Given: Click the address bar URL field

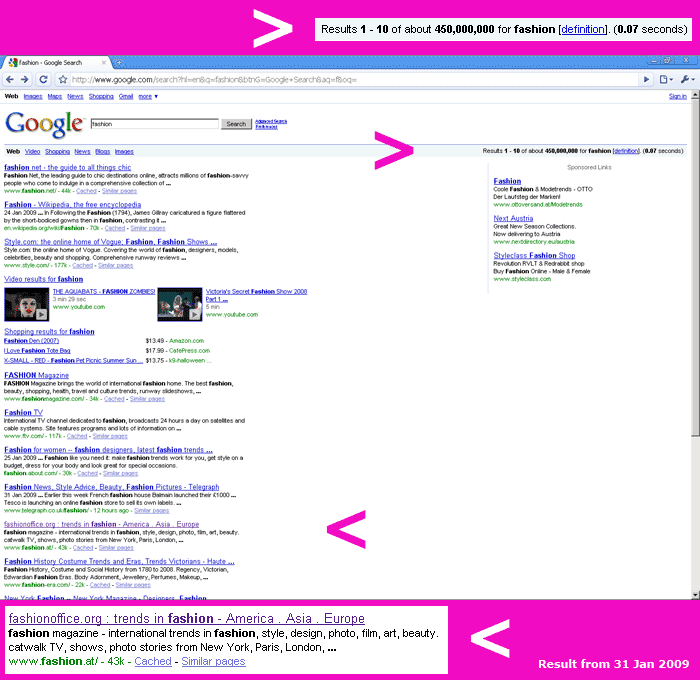Looking at the screenshot, I should (353, 79).
